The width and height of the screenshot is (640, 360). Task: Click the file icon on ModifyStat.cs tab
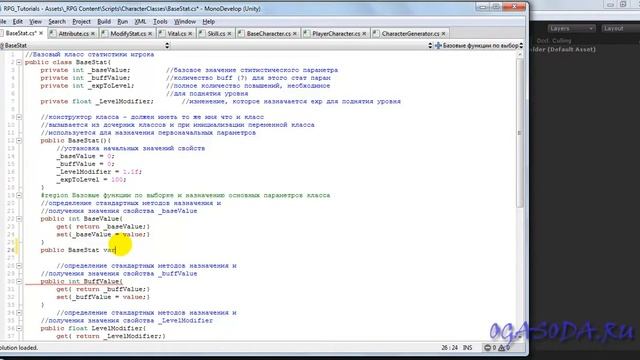pos(105,33)
